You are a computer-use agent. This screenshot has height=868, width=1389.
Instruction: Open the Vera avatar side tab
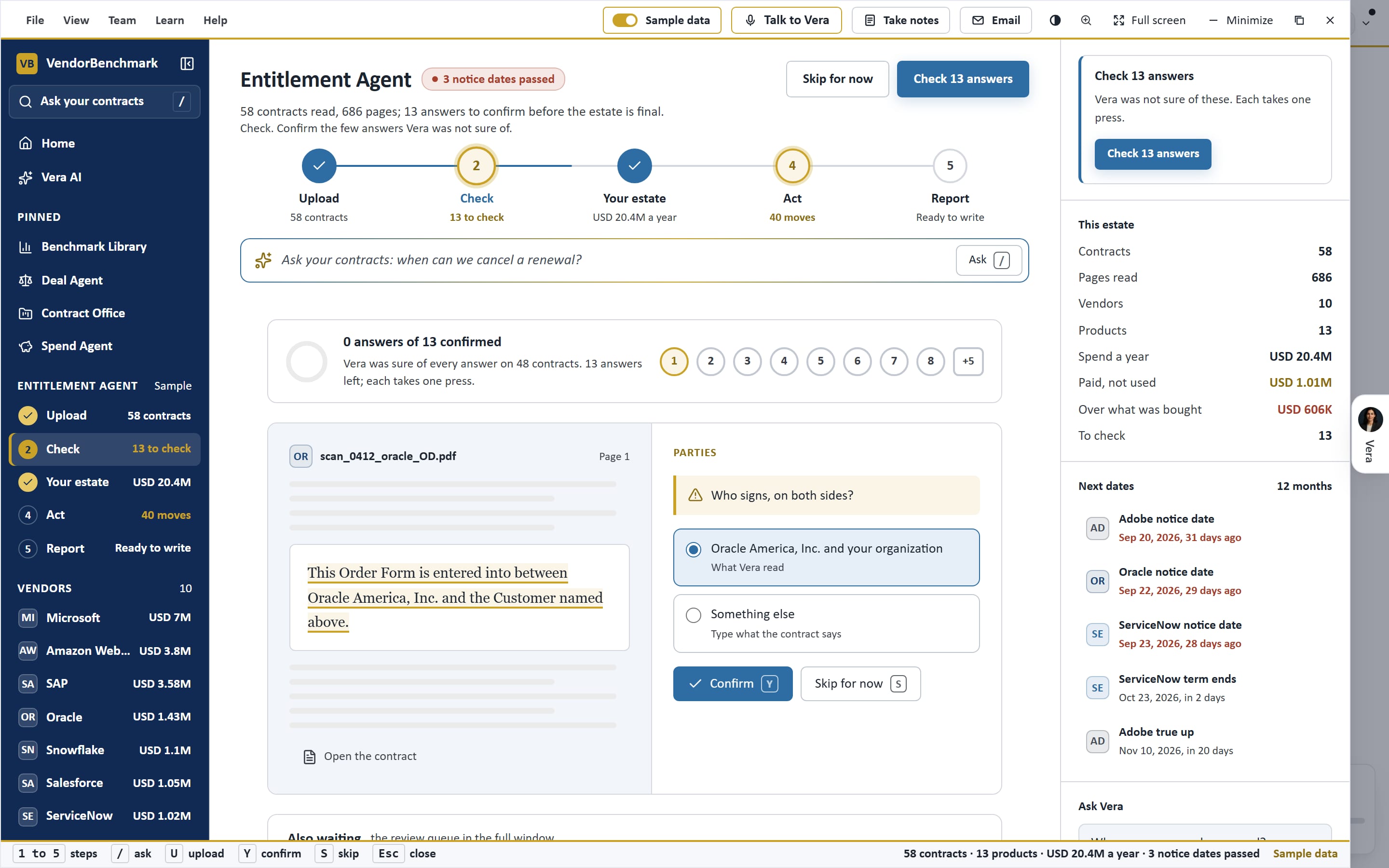[1370, 434]
